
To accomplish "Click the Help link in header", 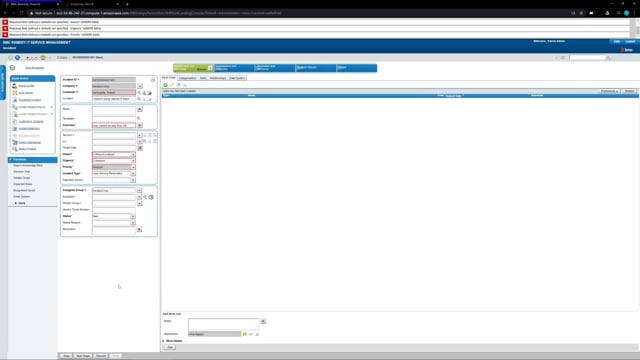I will click(617, 41).
